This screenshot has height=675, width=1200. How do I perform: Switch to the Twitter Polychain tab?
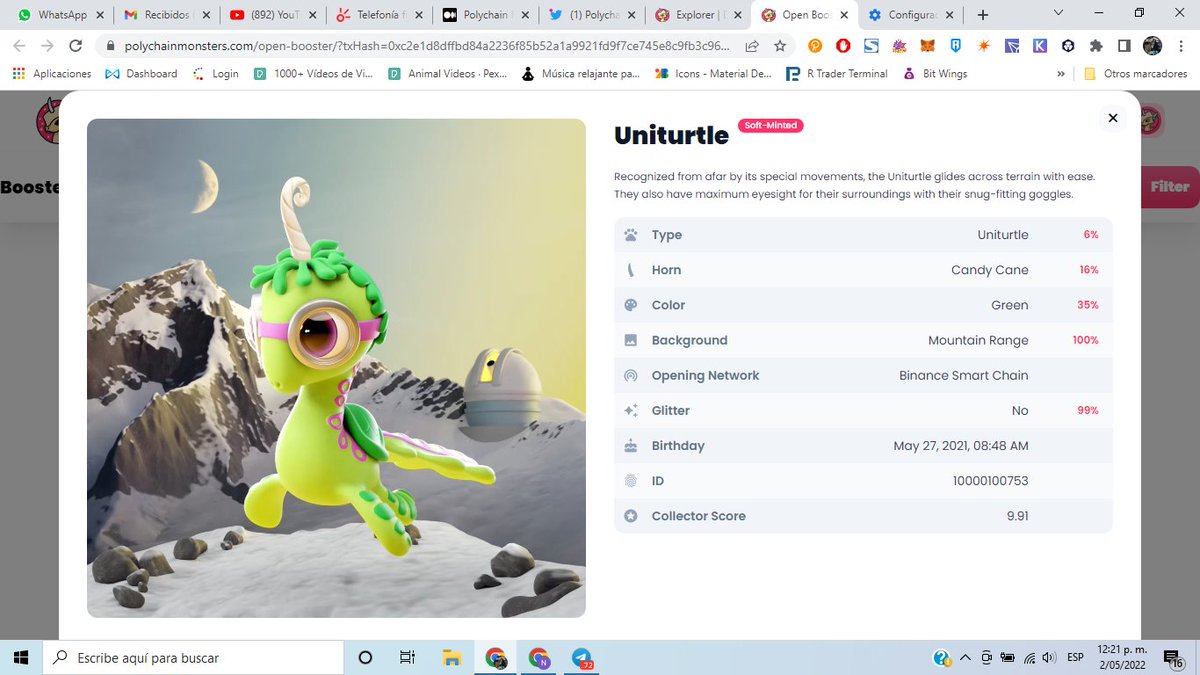click(591, 15)
